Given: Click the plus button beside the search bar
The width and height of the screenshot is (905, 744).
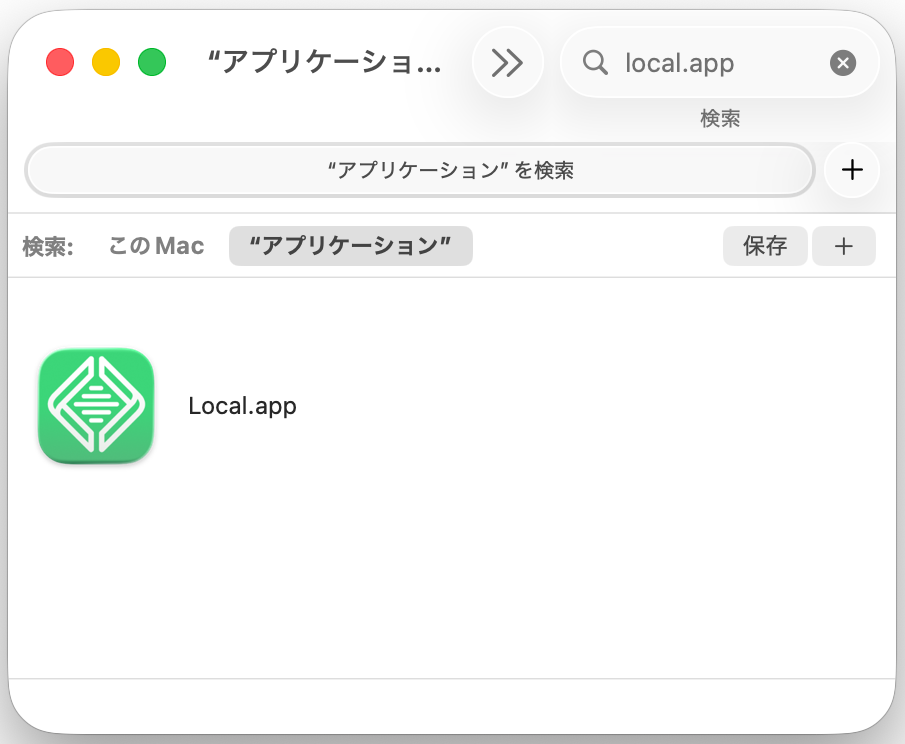Looking at the screenshot, I should [852, 170].
